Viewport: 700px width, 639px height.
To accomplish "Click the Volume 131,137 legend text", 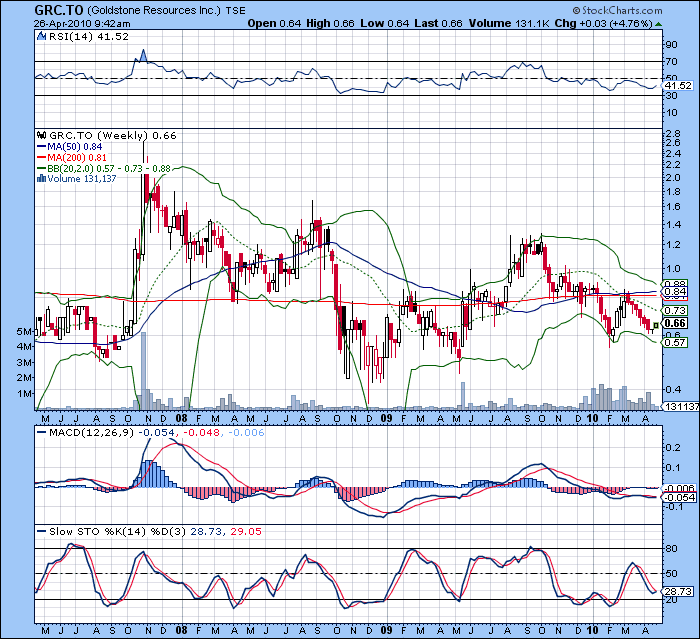I will pos(82,179).
